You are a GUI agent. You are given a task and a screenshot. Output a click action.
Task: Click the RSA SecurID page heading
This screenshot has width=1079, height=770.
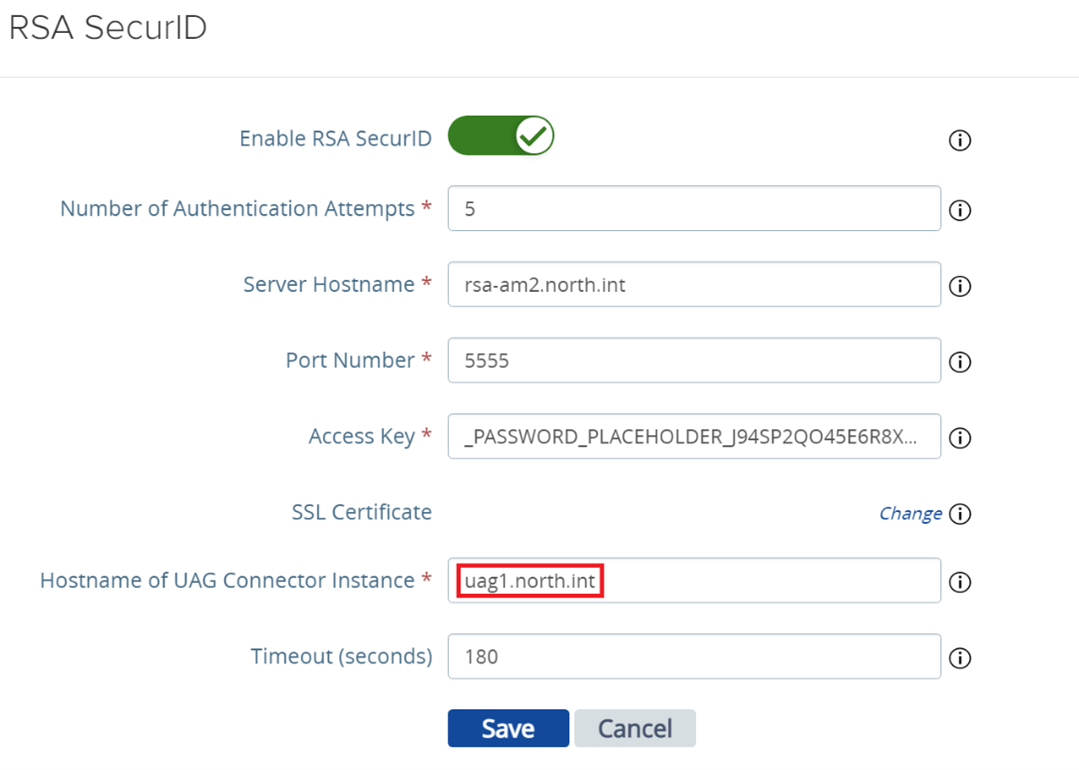tap(108, 28)
